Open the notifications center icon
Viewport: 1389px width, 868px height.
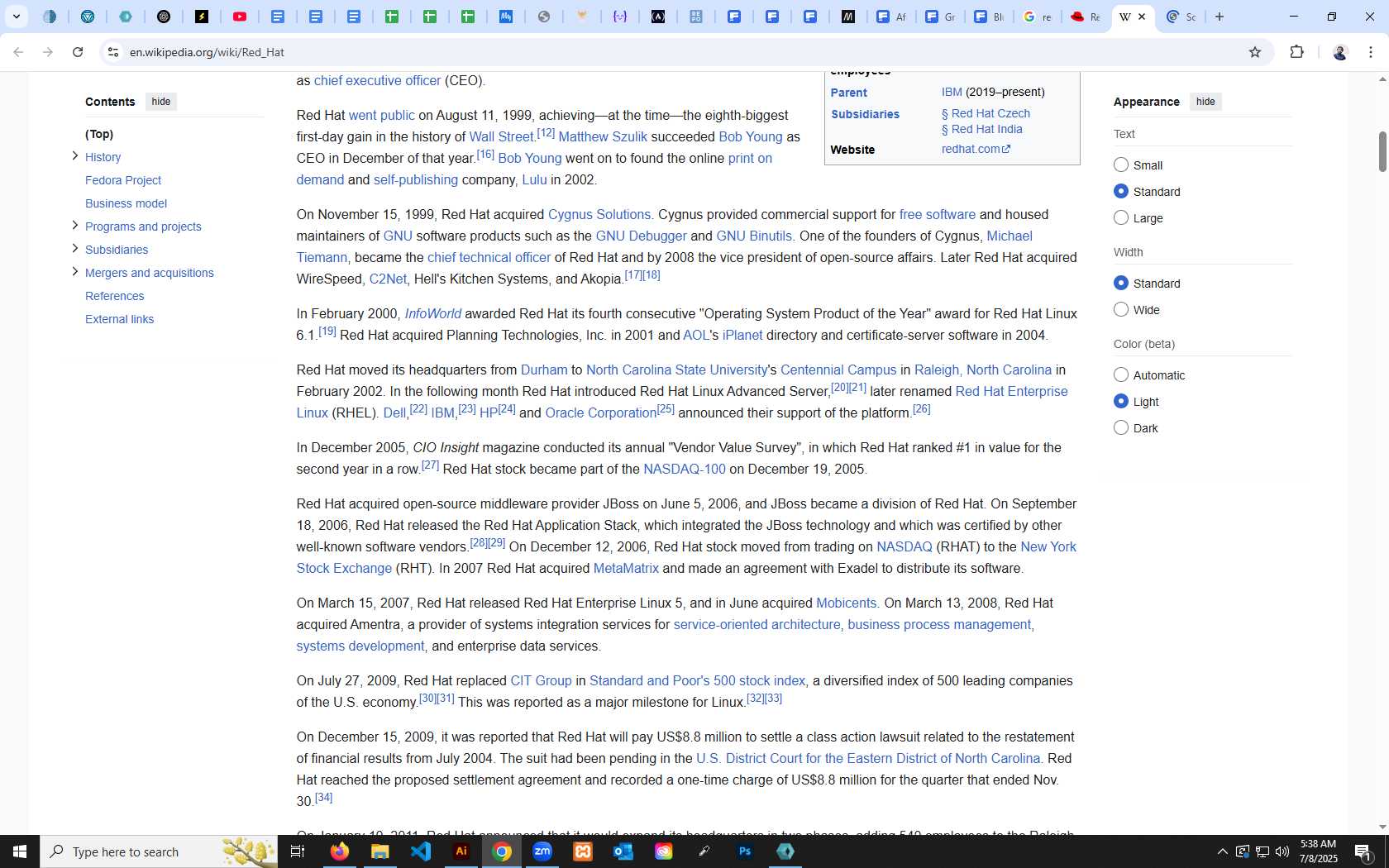pos(1364,851)
